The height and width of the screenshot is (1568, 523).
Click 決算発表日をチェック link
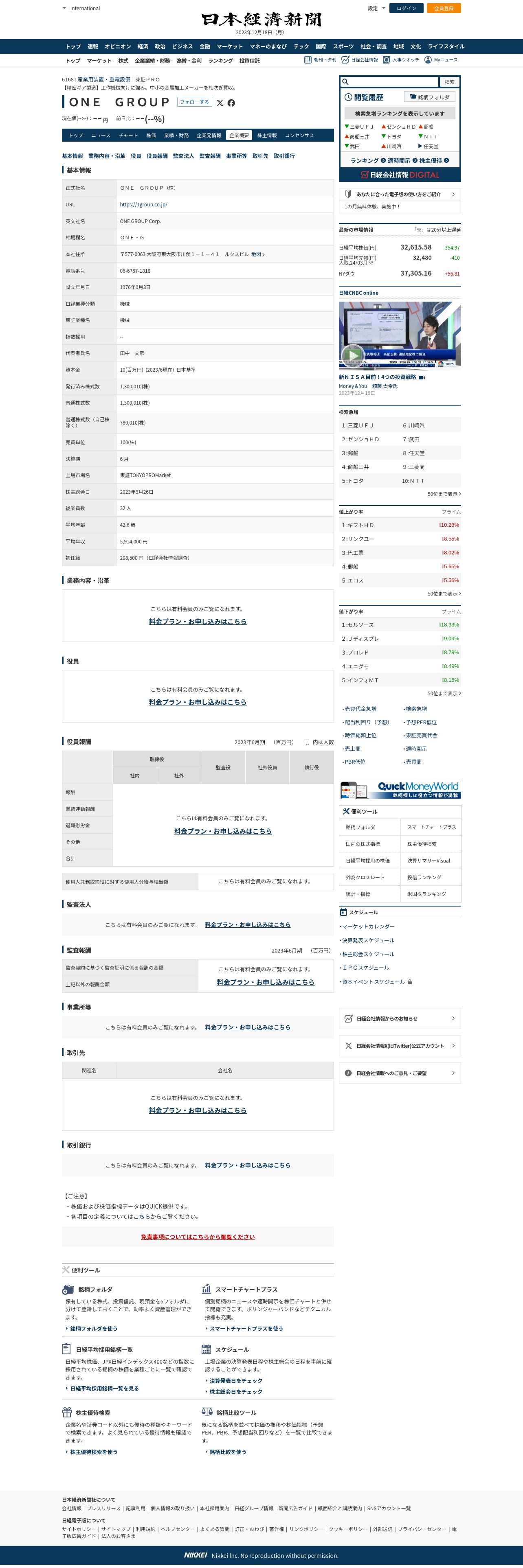(235, 1380)
